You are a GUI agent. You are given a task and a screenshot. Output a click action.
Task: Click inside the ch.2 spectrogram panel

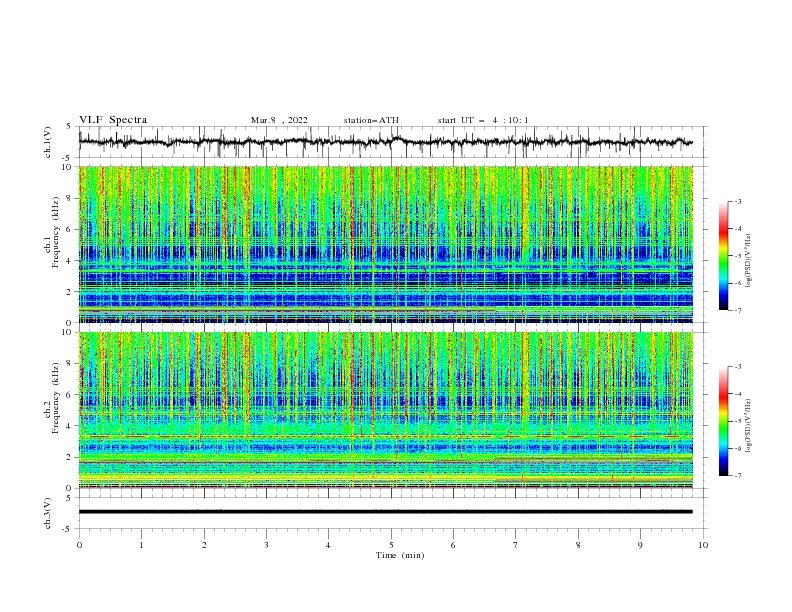(385, 410)
